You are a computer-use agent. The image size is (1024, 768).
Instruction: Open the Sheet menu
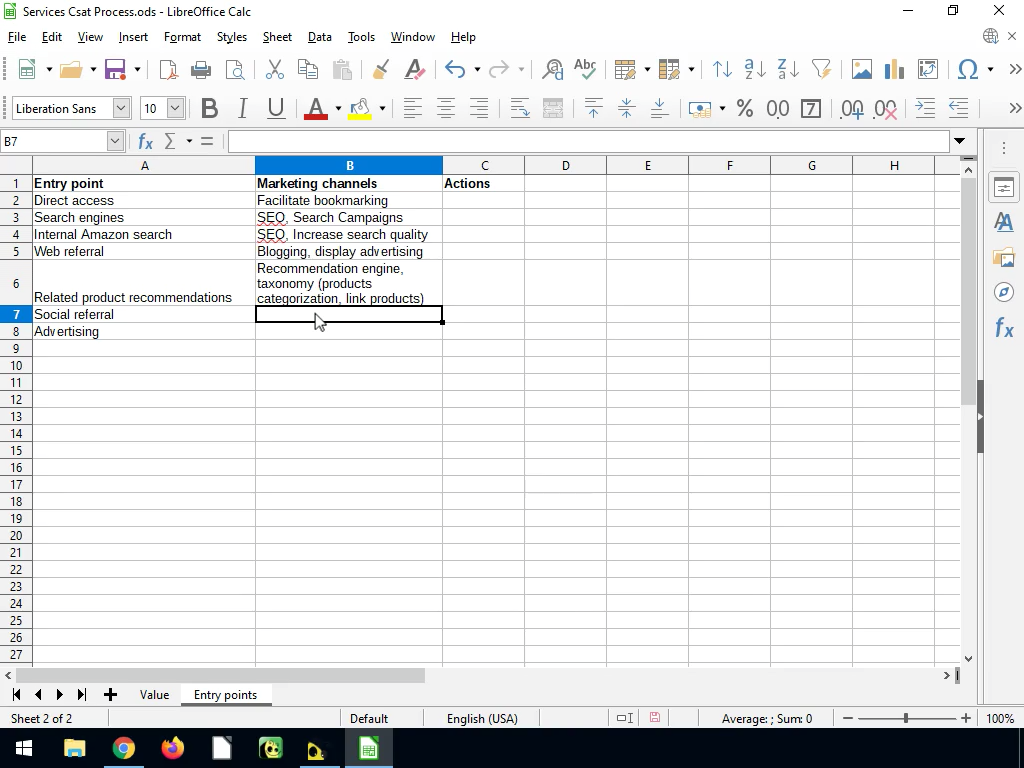coord(277,37)
